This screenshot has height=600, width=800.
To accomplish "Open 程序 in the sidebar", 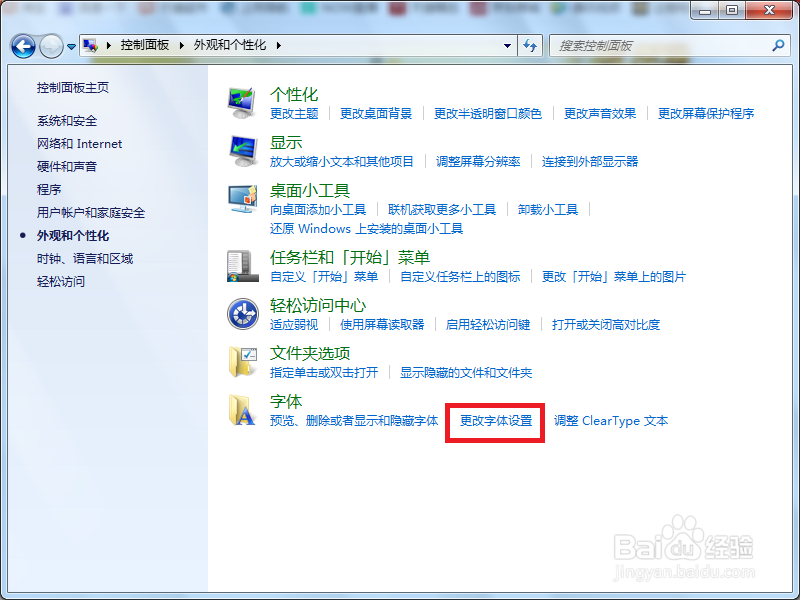I will click(x=49, y=190).
